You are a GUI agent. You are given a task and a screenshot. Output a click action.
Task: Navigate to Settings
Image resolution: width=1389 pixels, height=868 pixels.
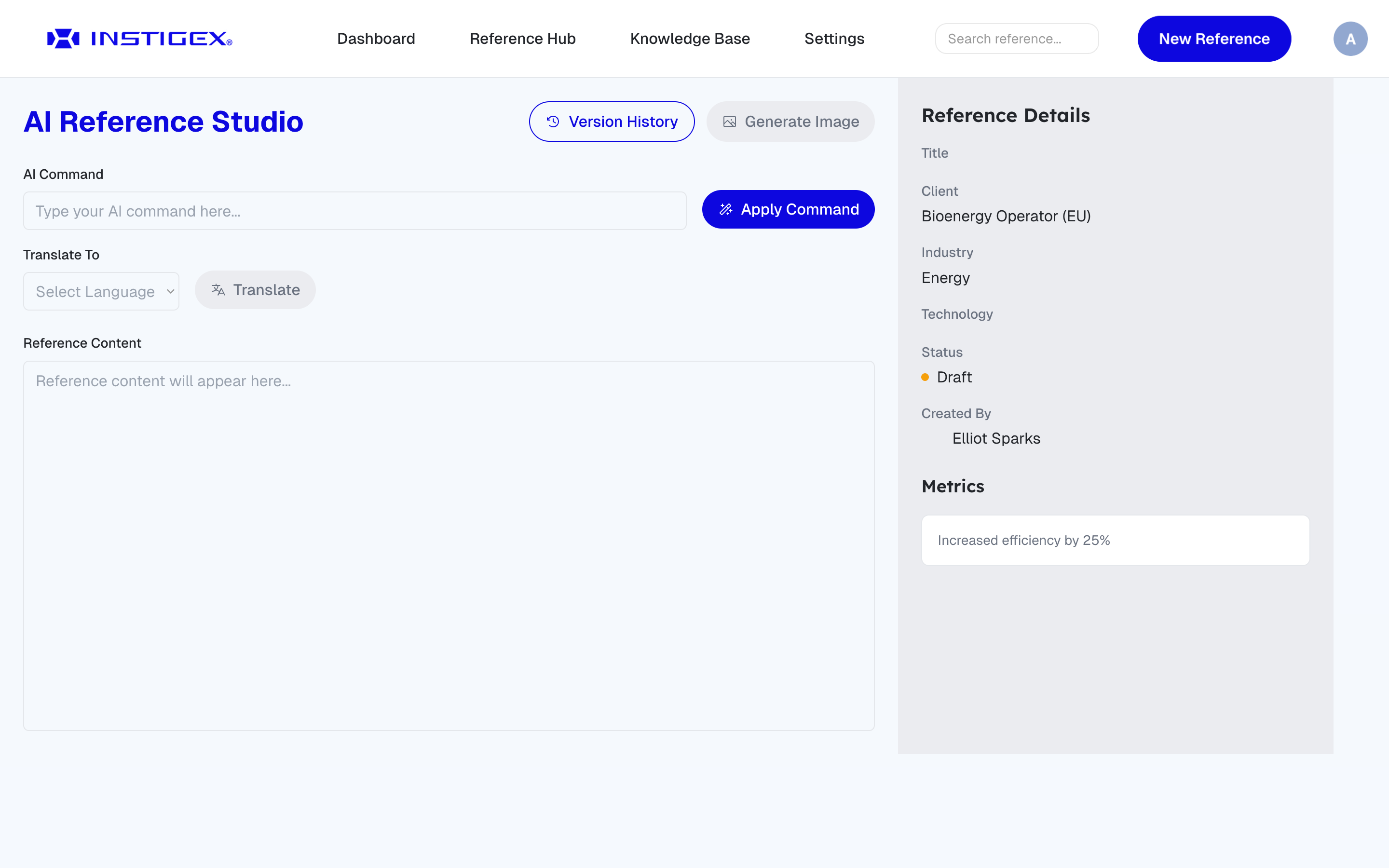pos(834,39)
